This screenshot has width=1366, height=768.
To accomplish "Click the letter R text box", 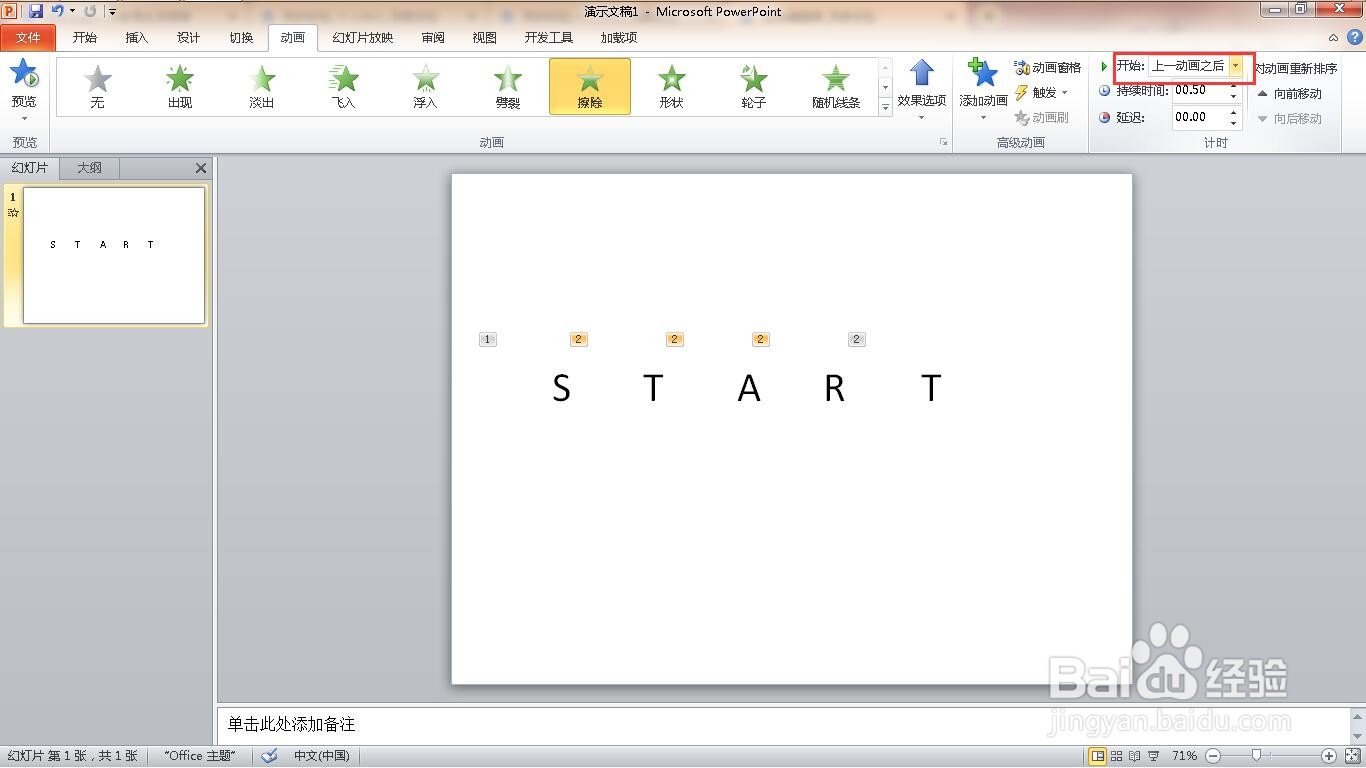I will tap(834, 388).
